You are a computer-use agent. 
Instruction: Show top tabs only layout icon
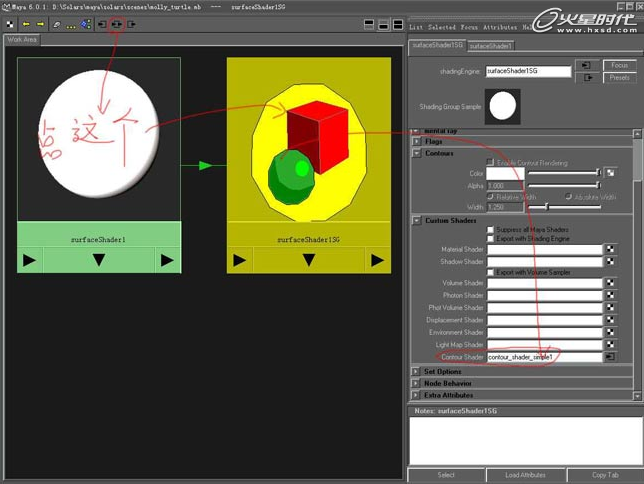pyautogui.click(x=369, y=25)
